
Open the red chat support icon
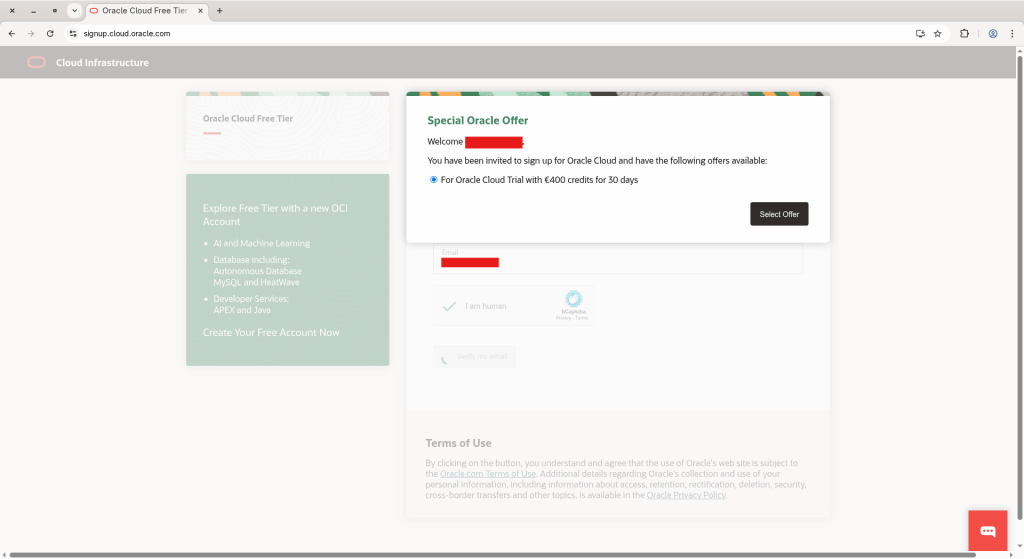987,530
